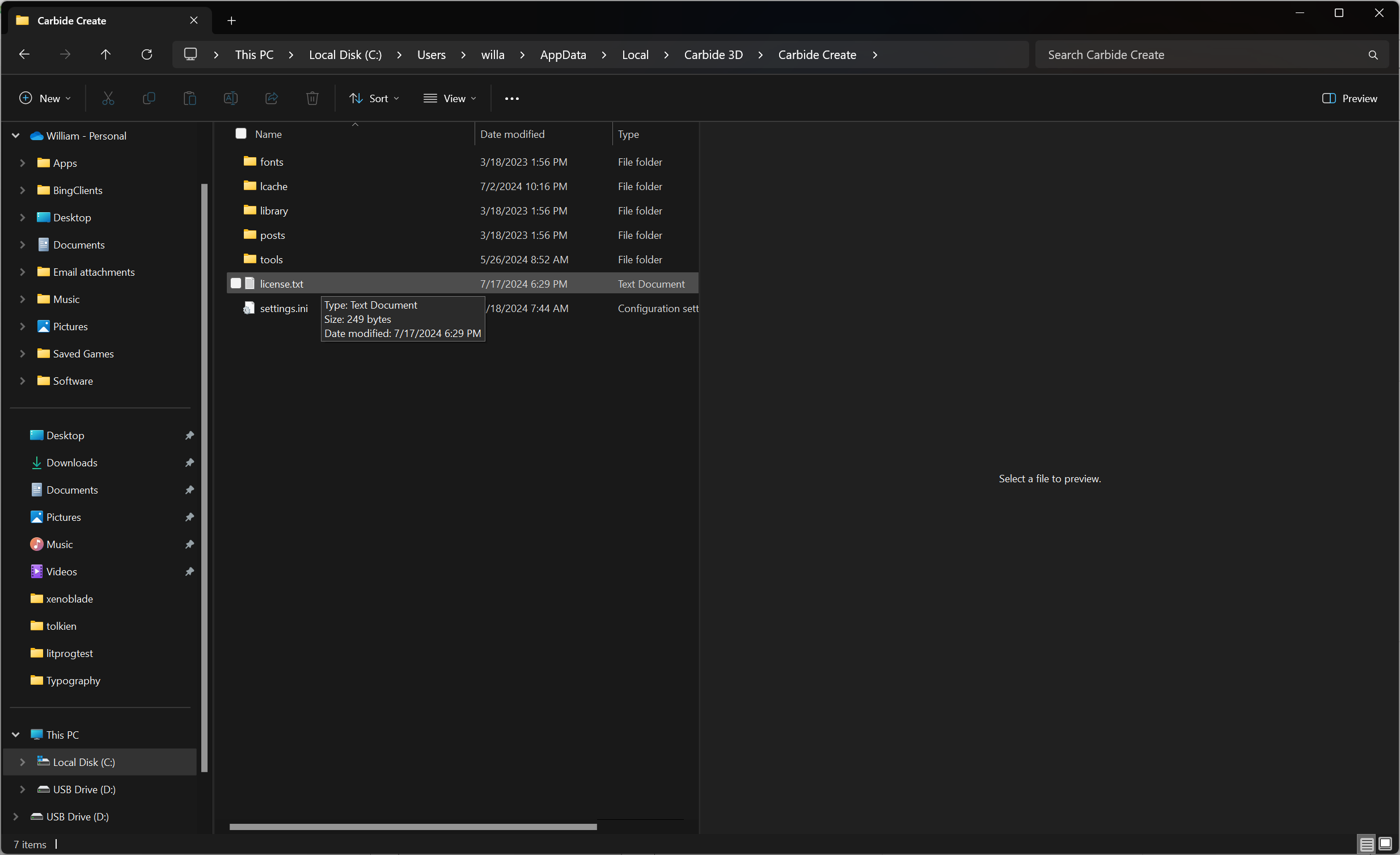
Task: Click the horizontal scrollbar of file list
Action: tap(413, 827)
